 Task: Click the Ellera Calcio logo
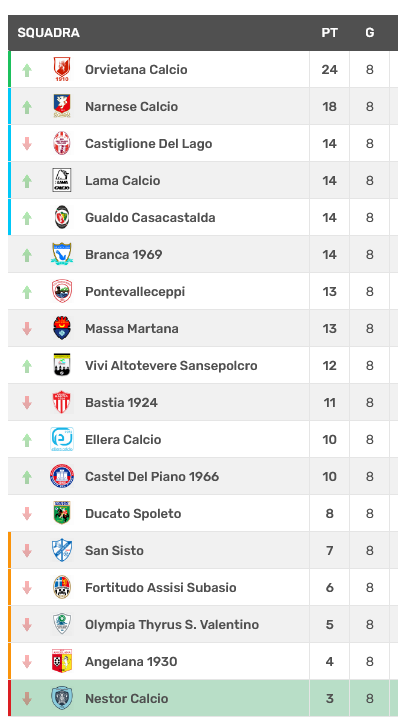click(x=62, y=439)
